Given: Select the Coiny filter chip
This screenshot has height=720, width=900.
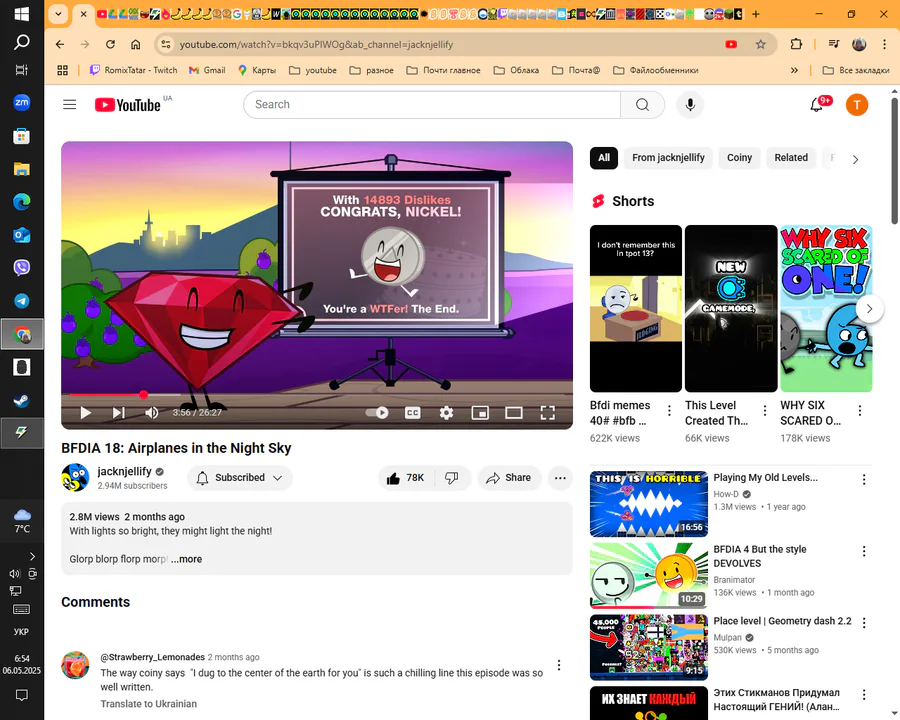Looking at the screenshot, I should click(x=739, y=158).
